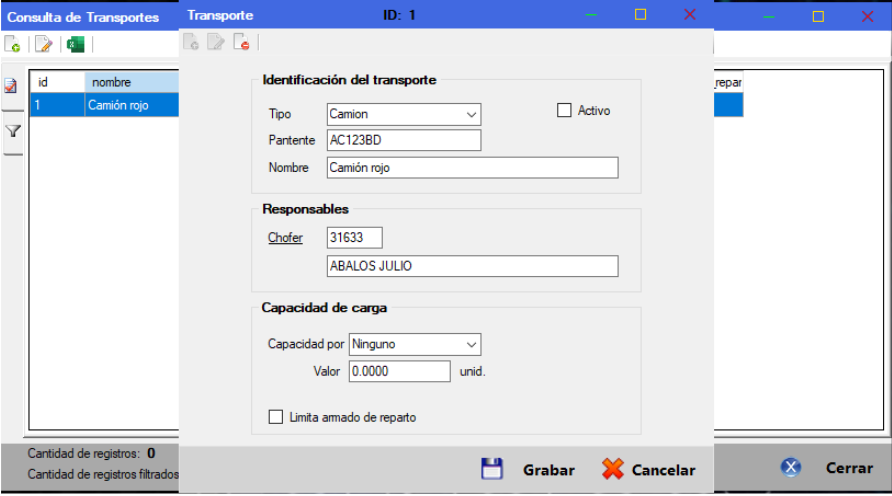The height and width of the screenshot is (496, 892).
Task: Click the new document icon in Transporte dialog toolbar
Action: click(191, 42)
